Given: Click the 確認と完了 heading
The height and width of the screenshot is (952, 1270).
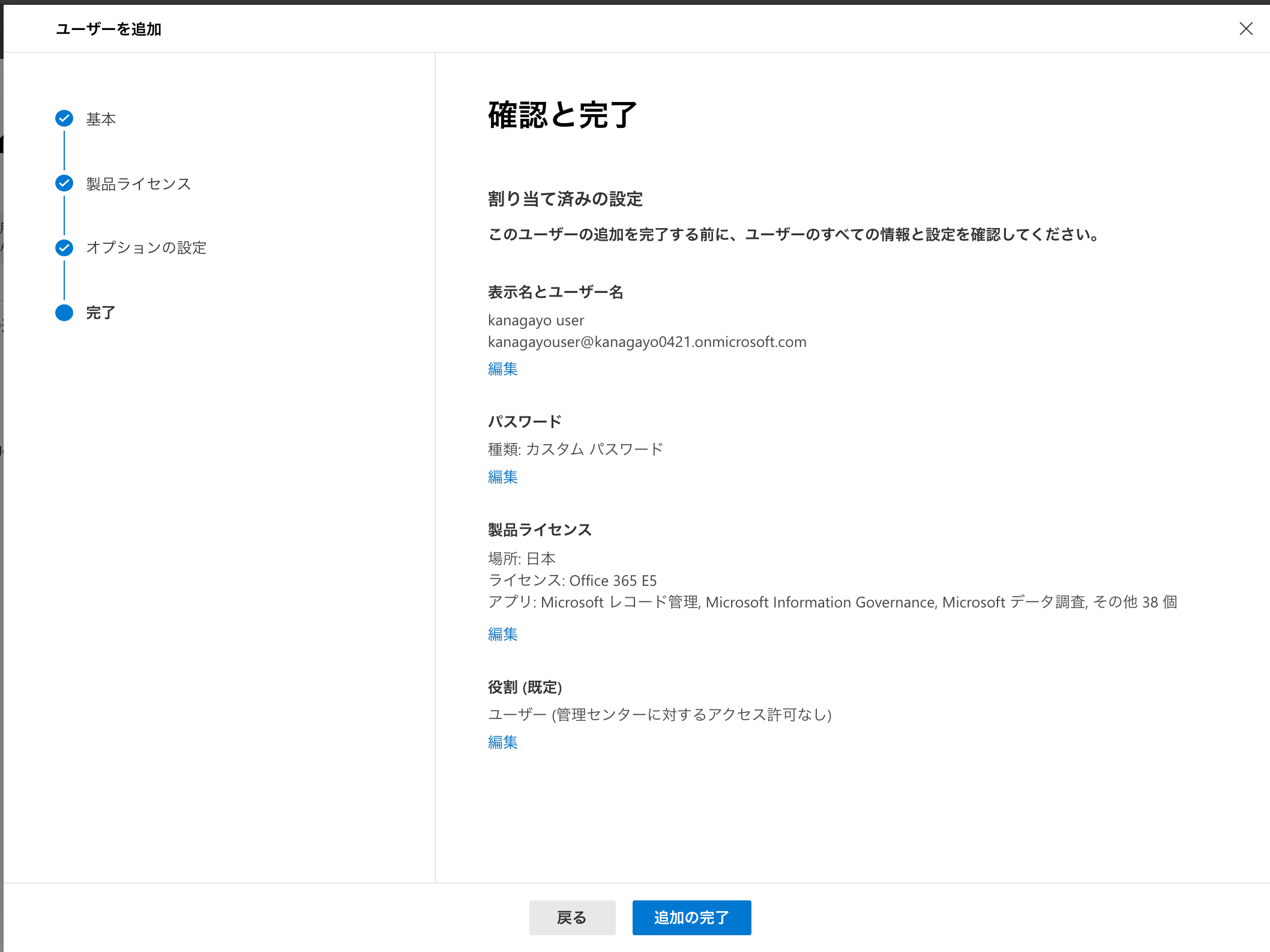Looking at the screenshot, I should pyautogui.click(x=562, y=115).
